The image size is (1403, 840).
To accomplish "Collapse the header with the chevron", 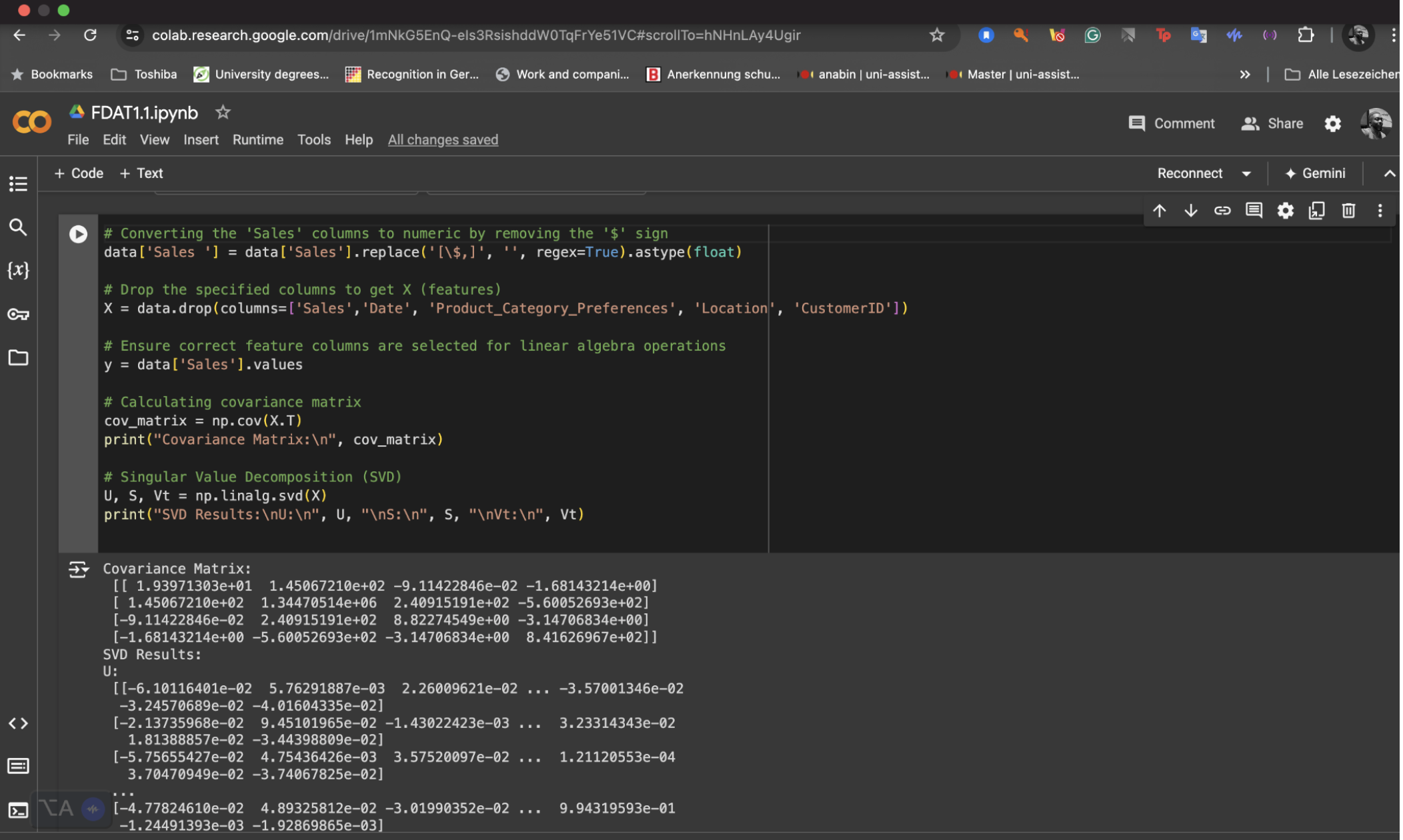I will (x=1389, y=173).
